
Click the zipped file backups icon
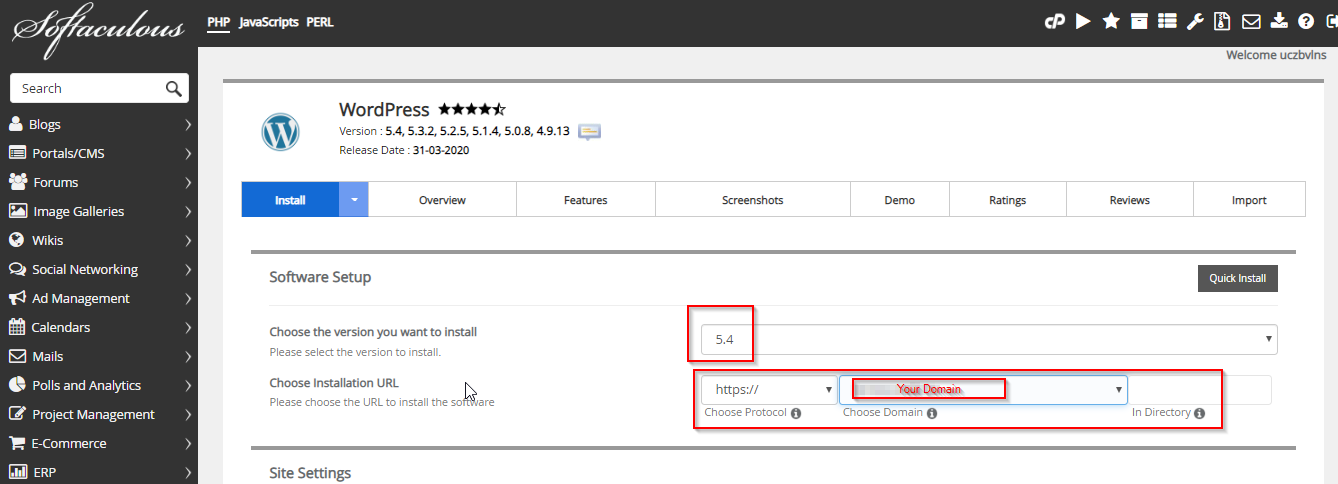click(x=1222, y=21)
